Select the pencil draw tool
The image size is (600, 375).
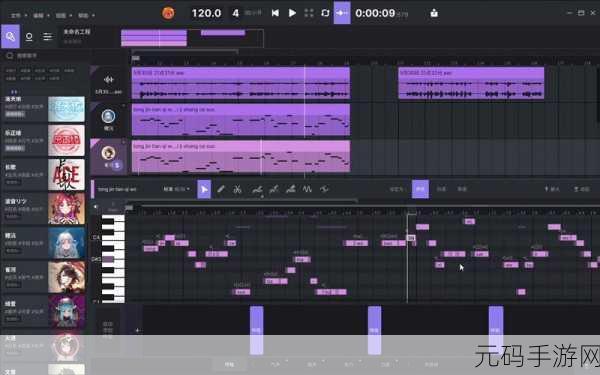tap(221, 189)
